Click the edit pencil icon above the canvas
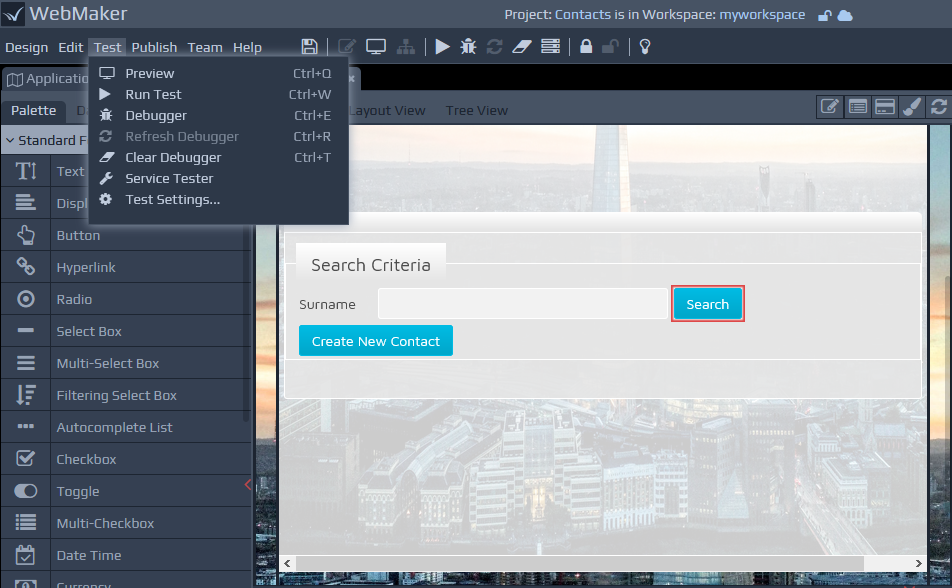Viewport: 952px width, 588px height. (x=830, y=108)
